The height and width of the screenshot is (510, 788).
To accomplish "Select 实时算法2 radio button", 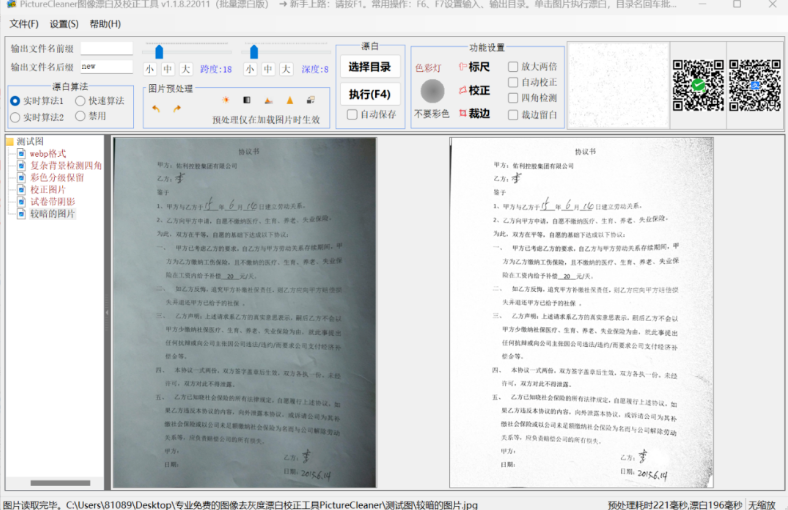I will (15, 117).
